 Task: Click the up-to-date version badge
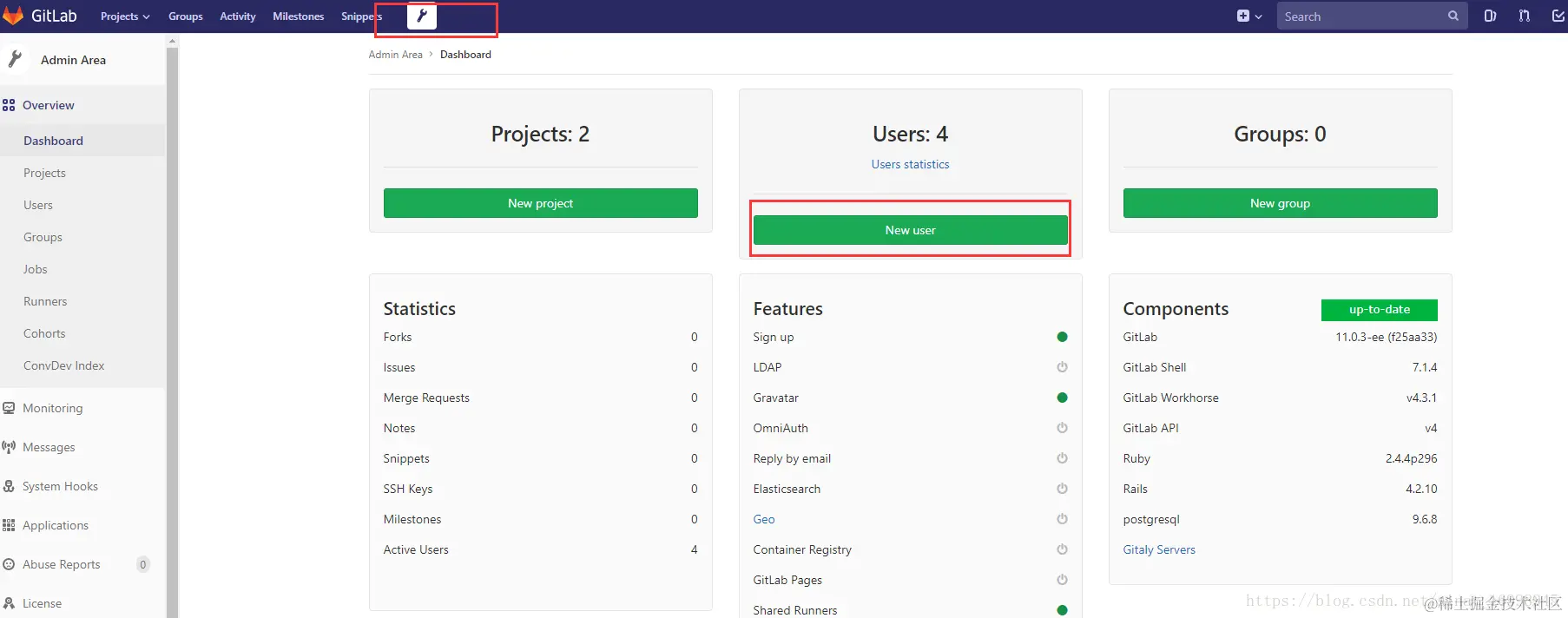tap(1380, 310)
